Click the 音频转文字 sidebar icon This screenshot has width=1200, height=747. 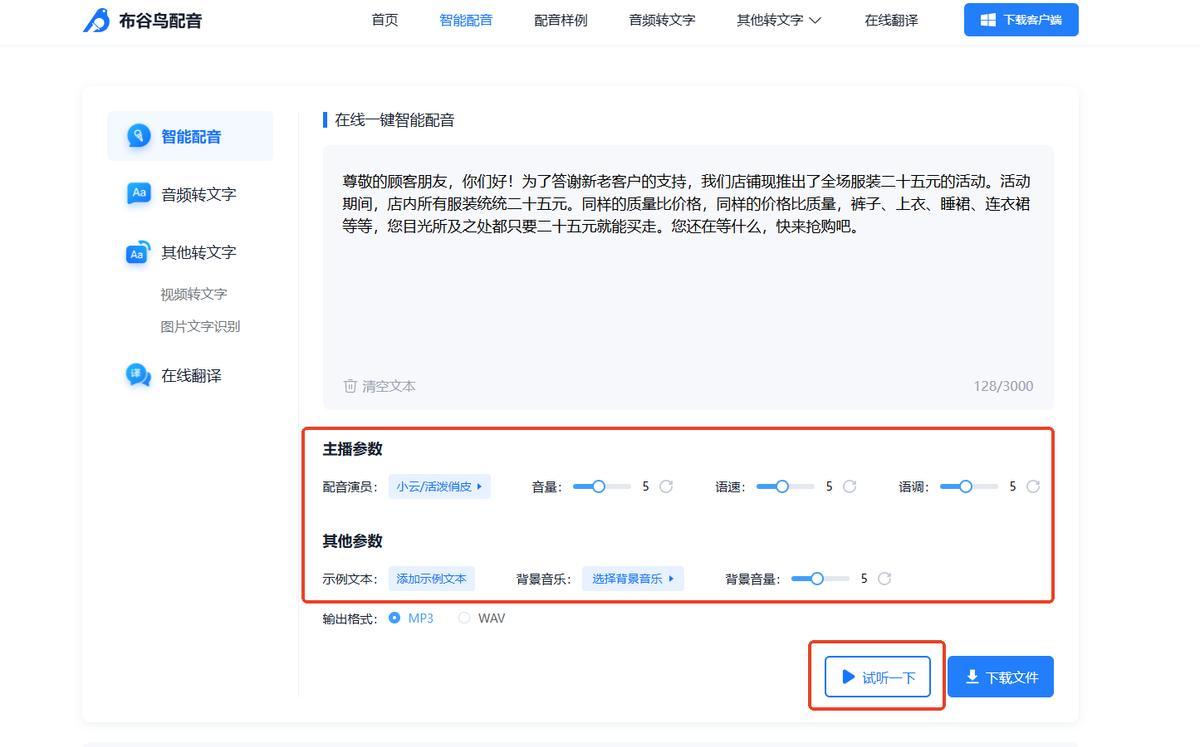pyautogui.click(x=139, y=194)
